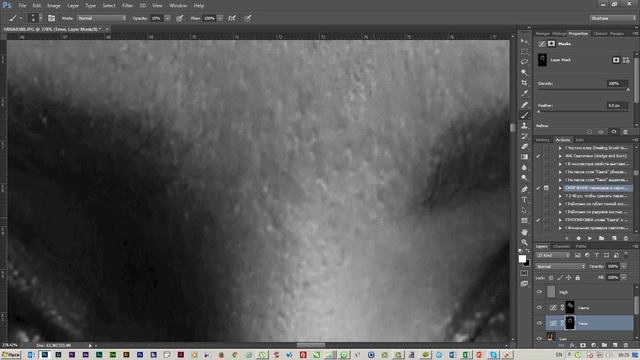Toggle check for highlighted action row
The height and width of the screenshot is (360, 640).
tap(538, 188)
